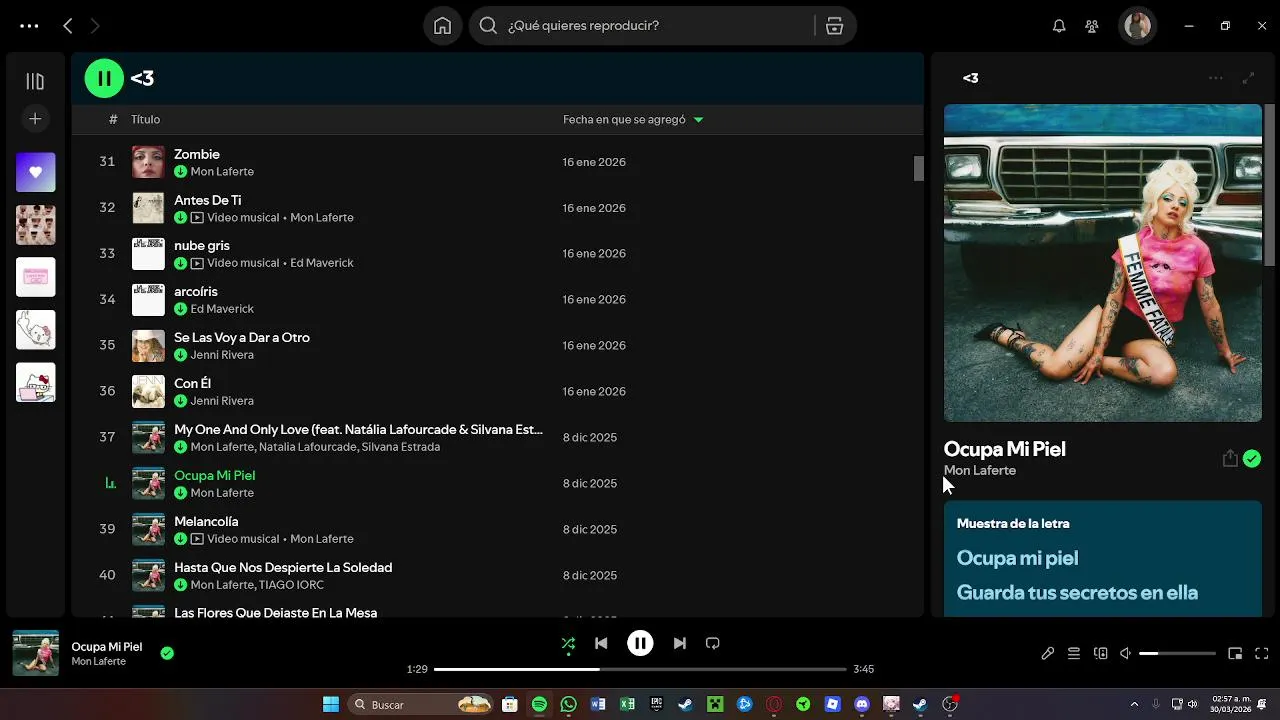
Task: Open friend activity icon
Action: point(1092,26)
